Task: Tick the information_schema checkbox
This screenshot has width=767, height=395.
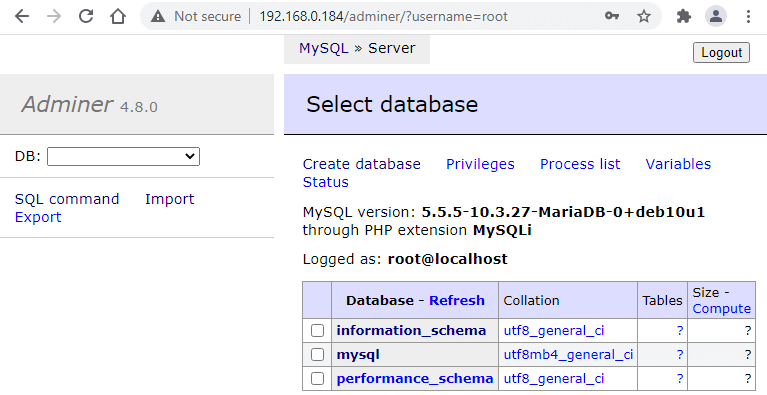Action: click(x=317, y=330)
